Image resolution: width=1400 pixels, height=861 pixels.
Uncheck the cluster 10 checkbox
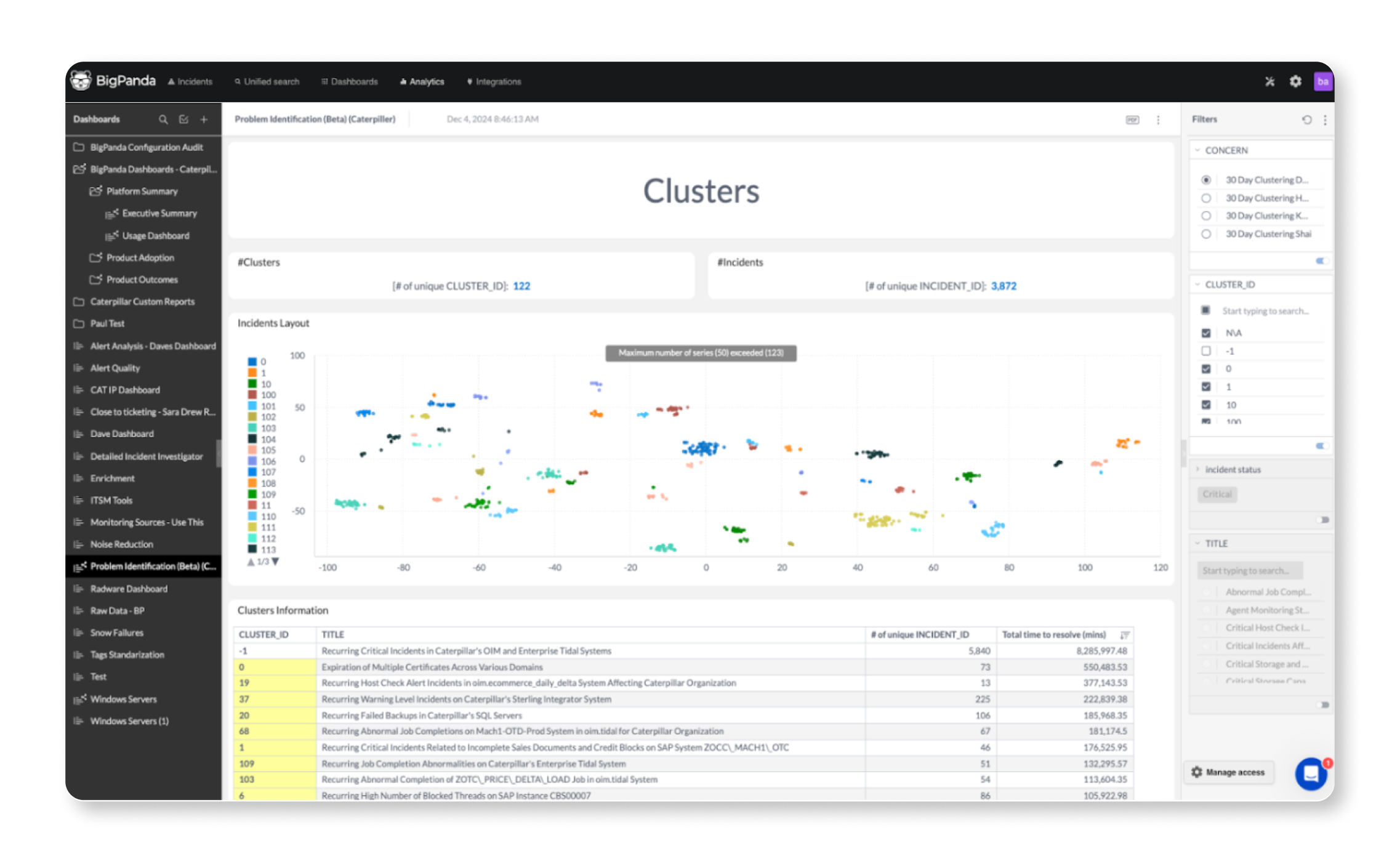tap(1205, 405)
